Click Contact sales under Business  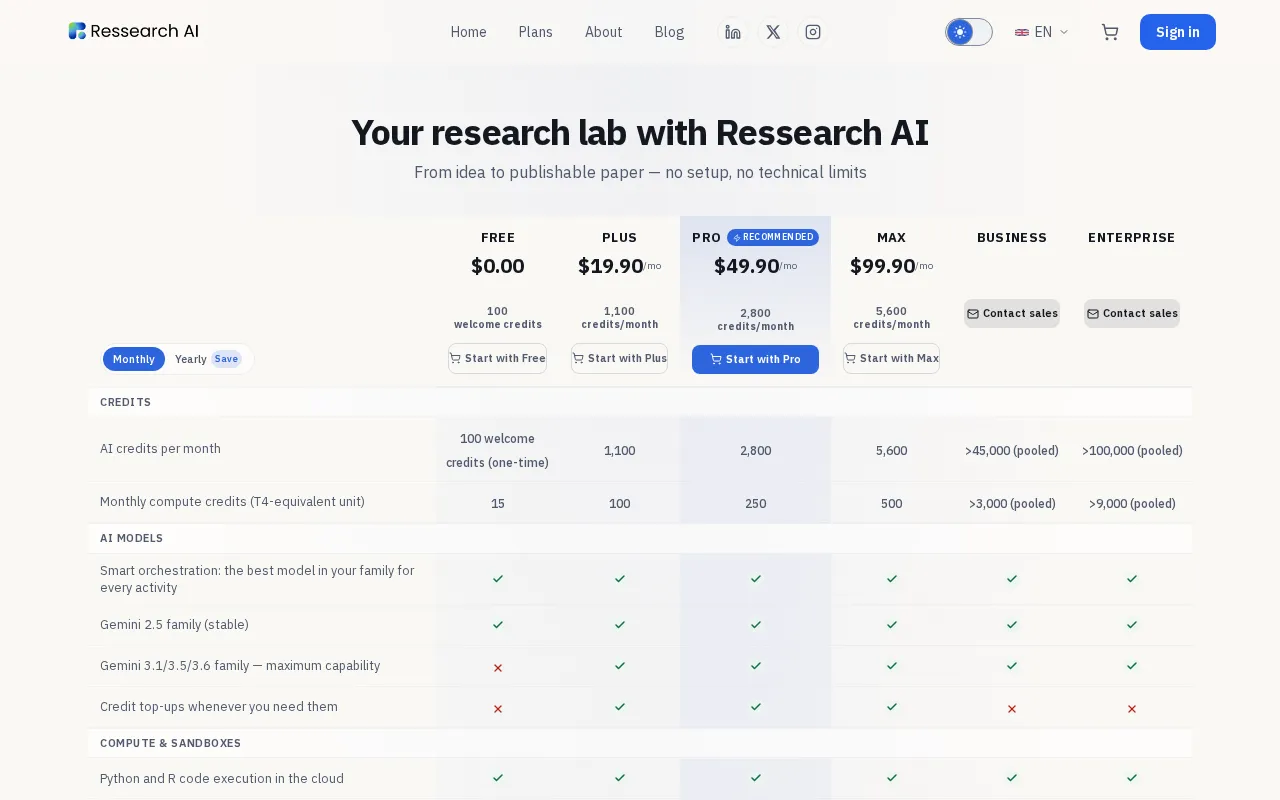[1012, 313]
